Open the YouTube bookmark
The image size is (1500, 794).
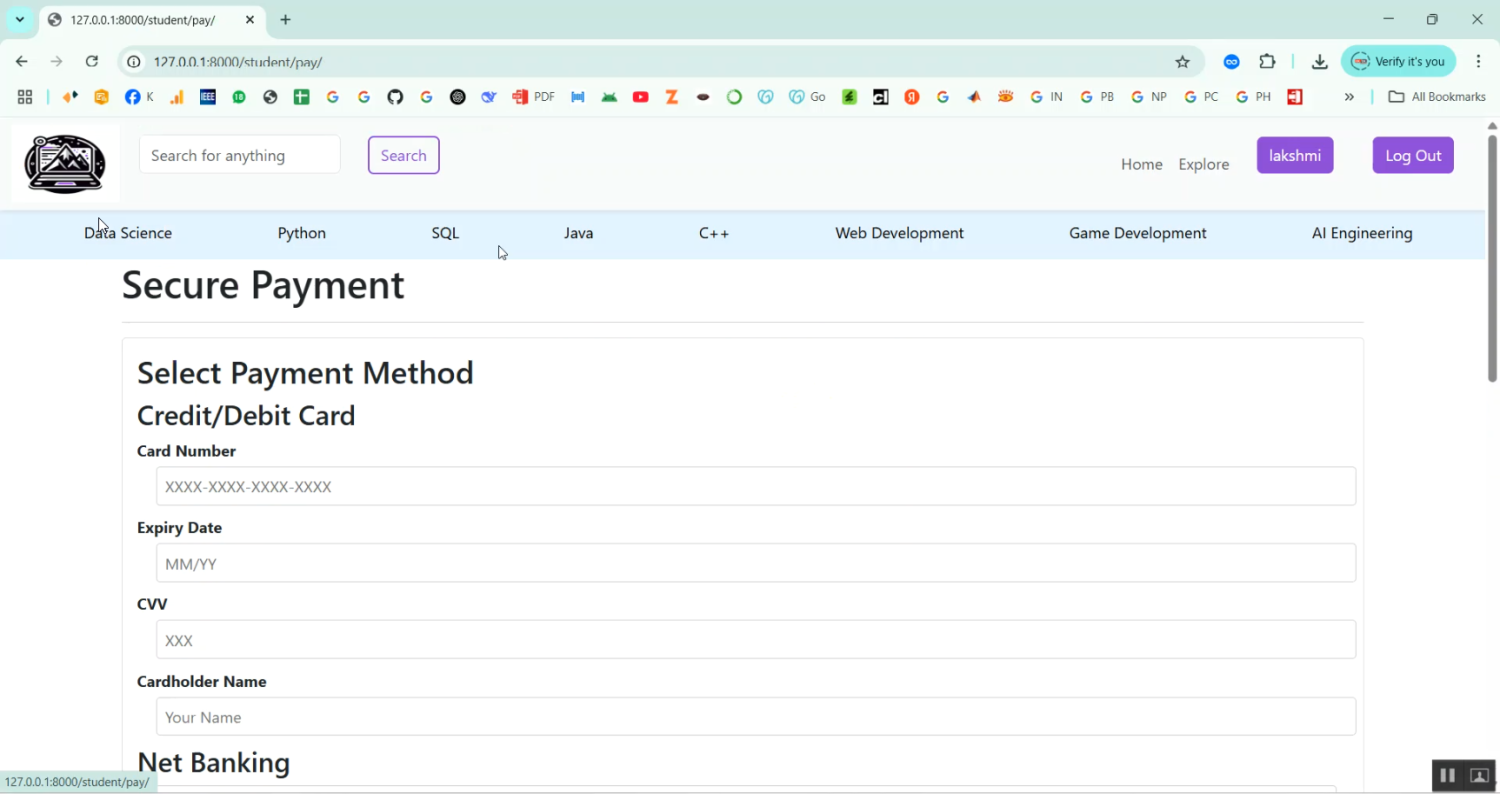coord(640,97)
